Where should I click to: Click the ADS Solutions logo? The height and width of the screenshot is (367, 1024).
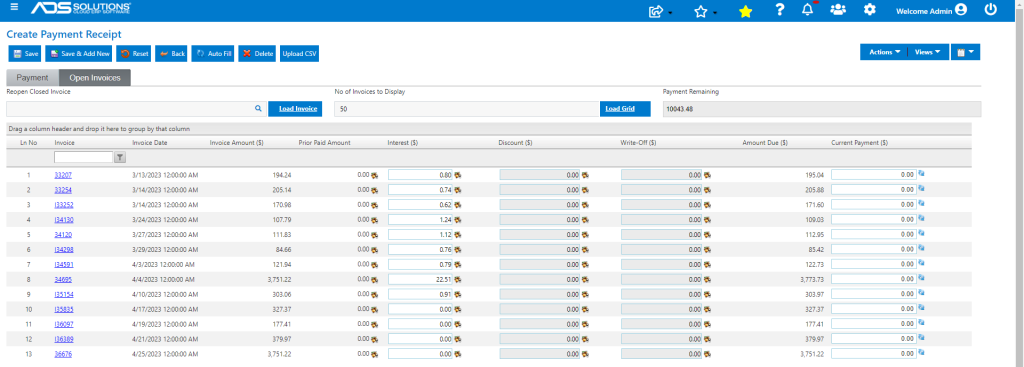(80, 8)
